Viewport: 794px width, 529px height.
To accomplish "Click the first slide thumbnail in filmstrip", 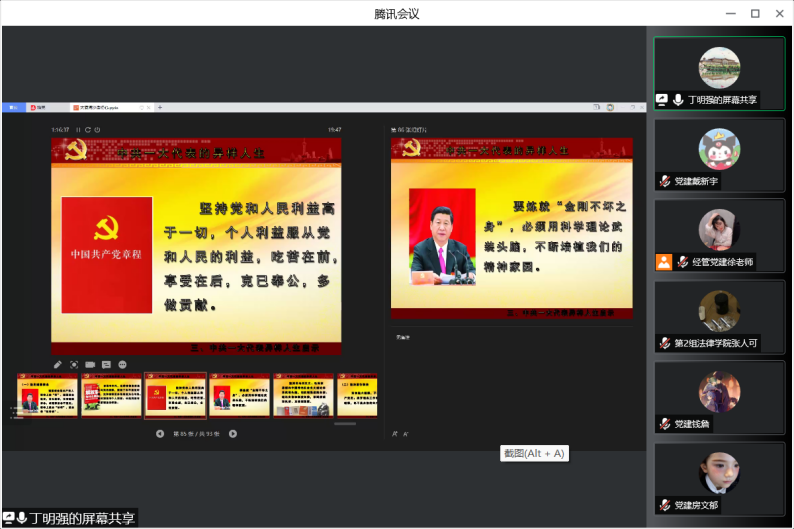I will (x=47, y=395).
